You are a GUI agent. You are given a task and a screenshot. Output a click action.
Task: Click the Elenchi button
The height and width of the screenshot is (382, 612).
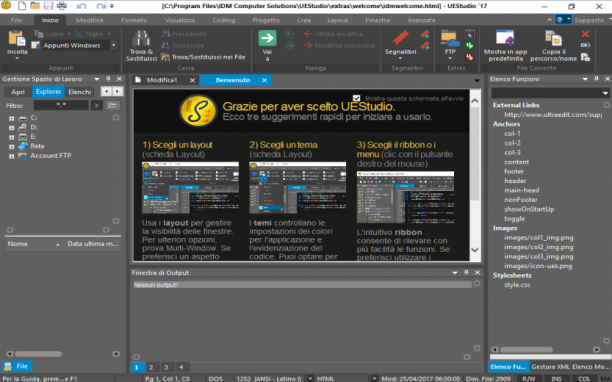coord(80,92)
